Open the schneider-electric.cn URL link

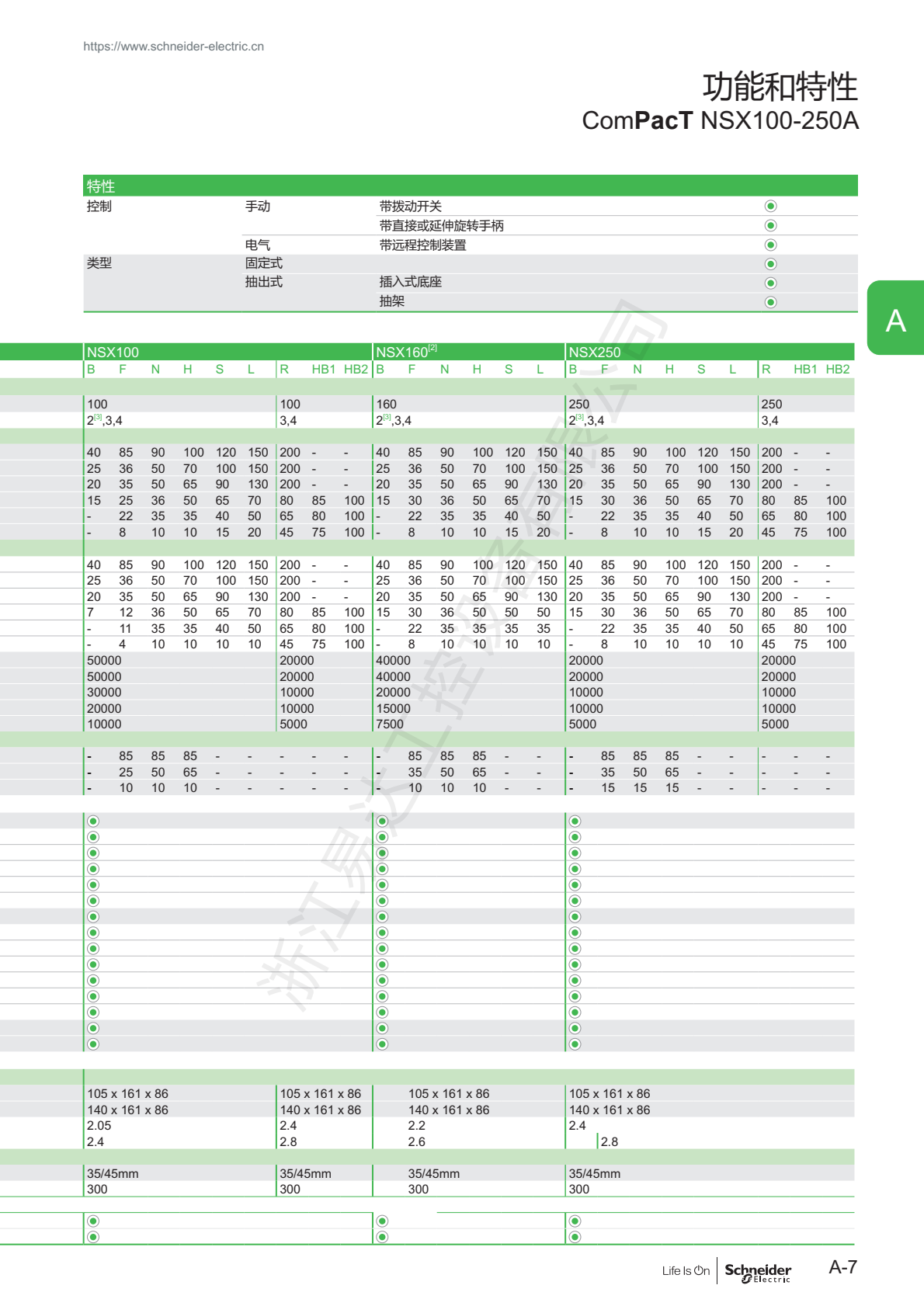pyautogui.click(x=174, y=47)
